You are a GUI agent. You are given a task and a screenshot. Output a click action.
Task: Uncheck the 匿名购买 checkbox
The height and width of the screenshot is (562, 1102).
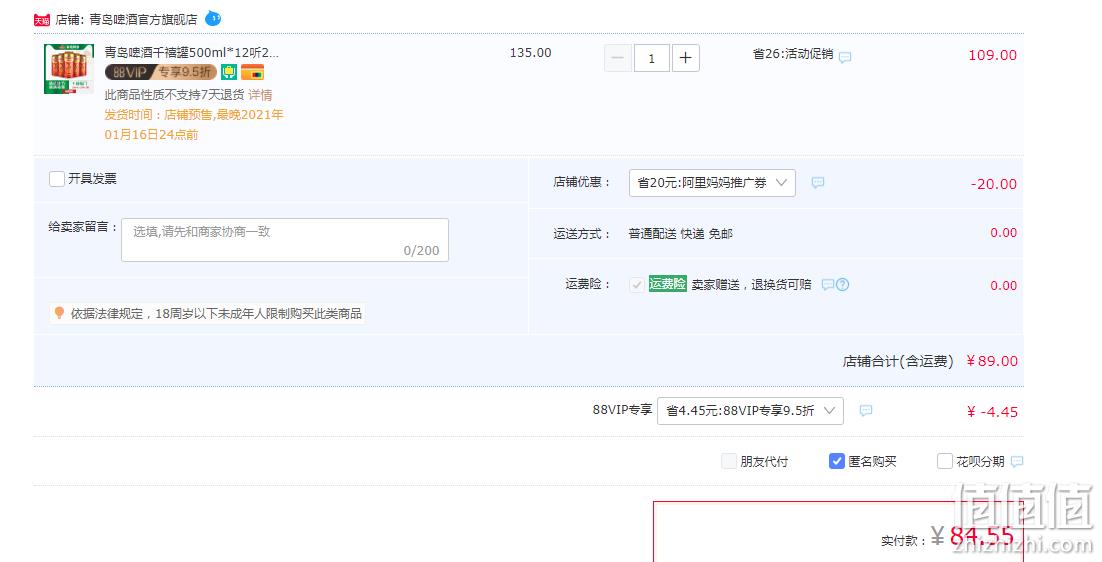pyautogui.click(x=836, y=461)
